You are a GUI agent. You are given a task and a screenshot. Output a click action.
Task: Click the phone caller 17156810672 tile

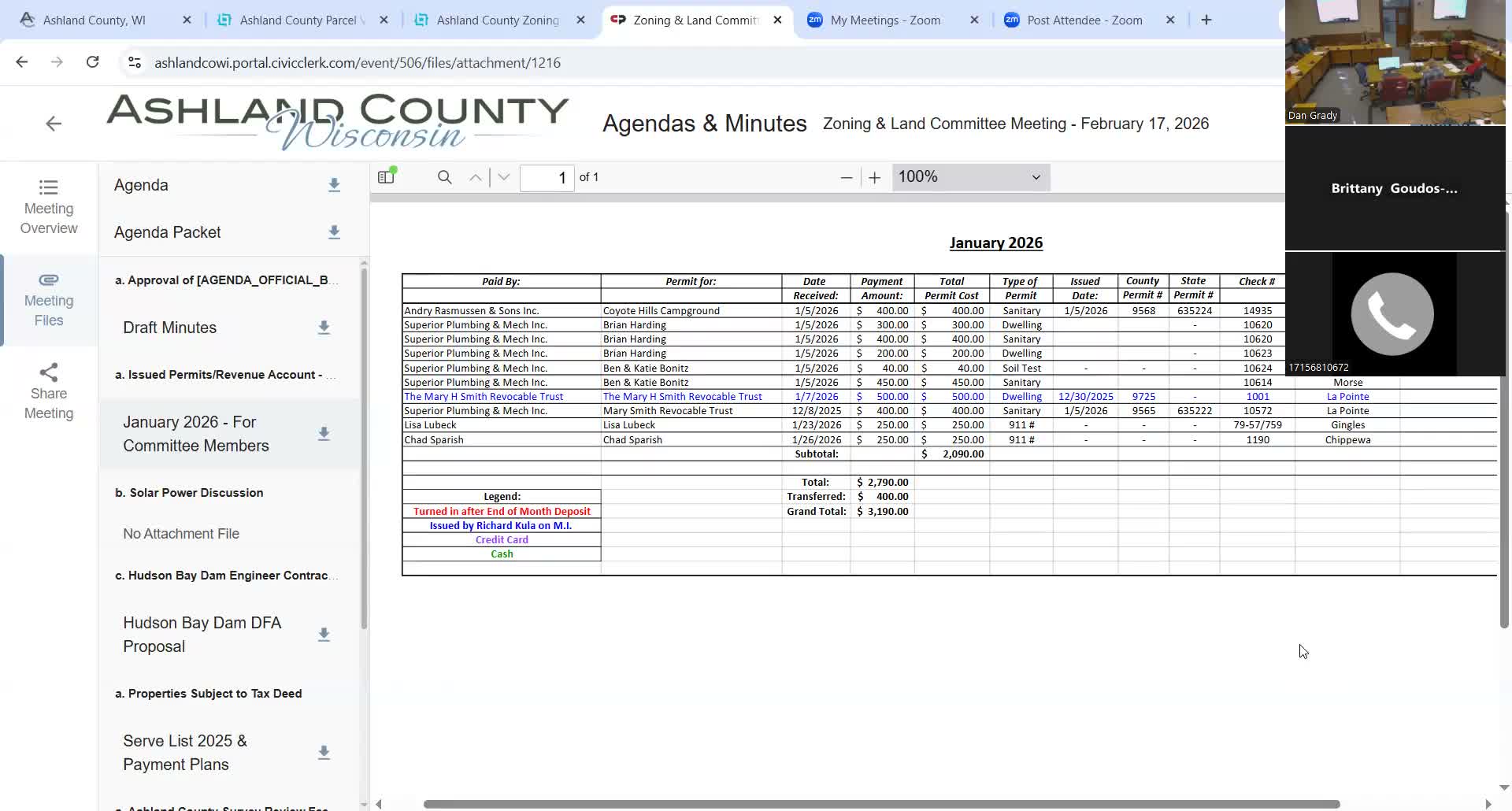tap(1395, 314)
